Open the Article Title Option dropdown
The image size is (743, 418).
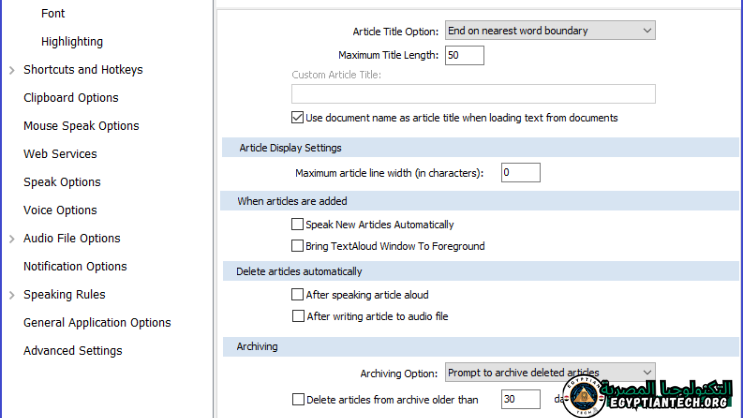(549, 31)
